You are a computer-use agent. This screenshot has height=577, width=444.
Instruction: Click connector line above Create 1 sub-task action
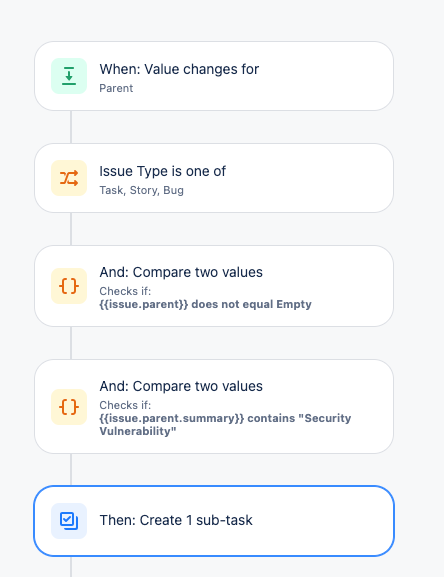71,470
